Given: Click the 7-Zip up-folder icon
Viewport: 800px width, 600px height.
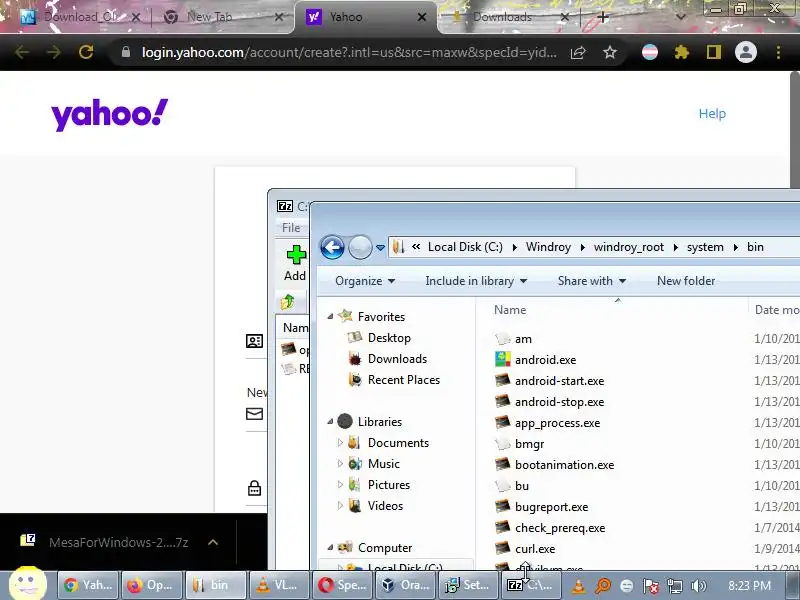Looking at the screenshot, I should 288,302.
